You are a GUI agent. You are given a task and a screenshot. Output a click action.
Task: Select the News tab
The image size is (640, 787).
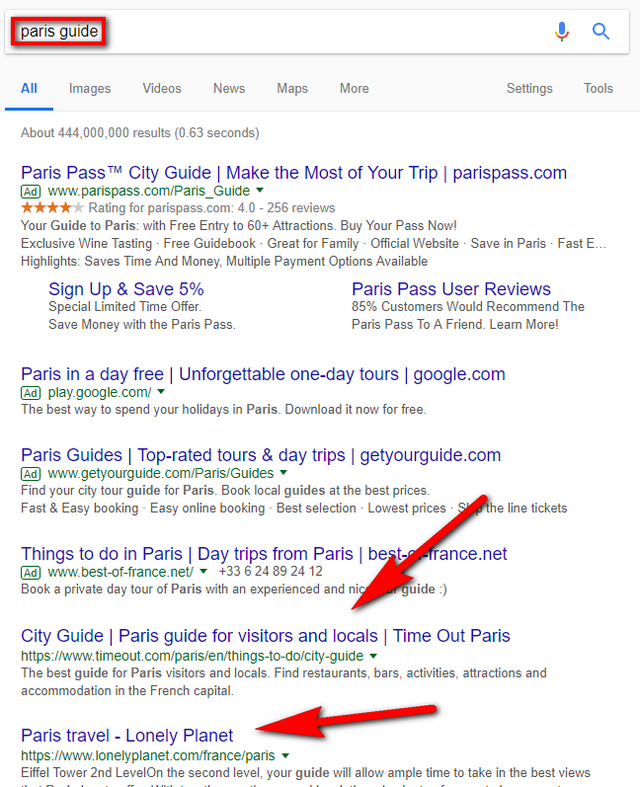(x=229, y=88)
